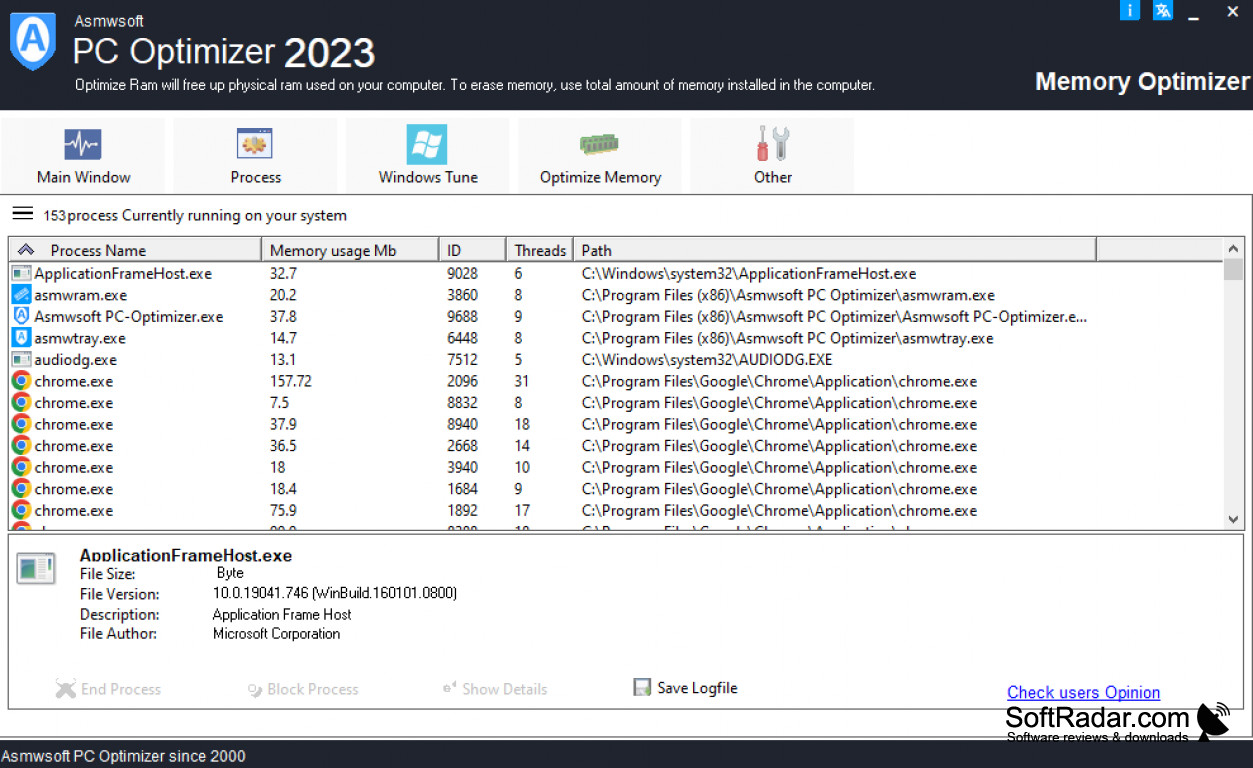Click the asmwram.exe process icon
Image resolution: width=1253 pixels, height=768 pixels.
21,295
